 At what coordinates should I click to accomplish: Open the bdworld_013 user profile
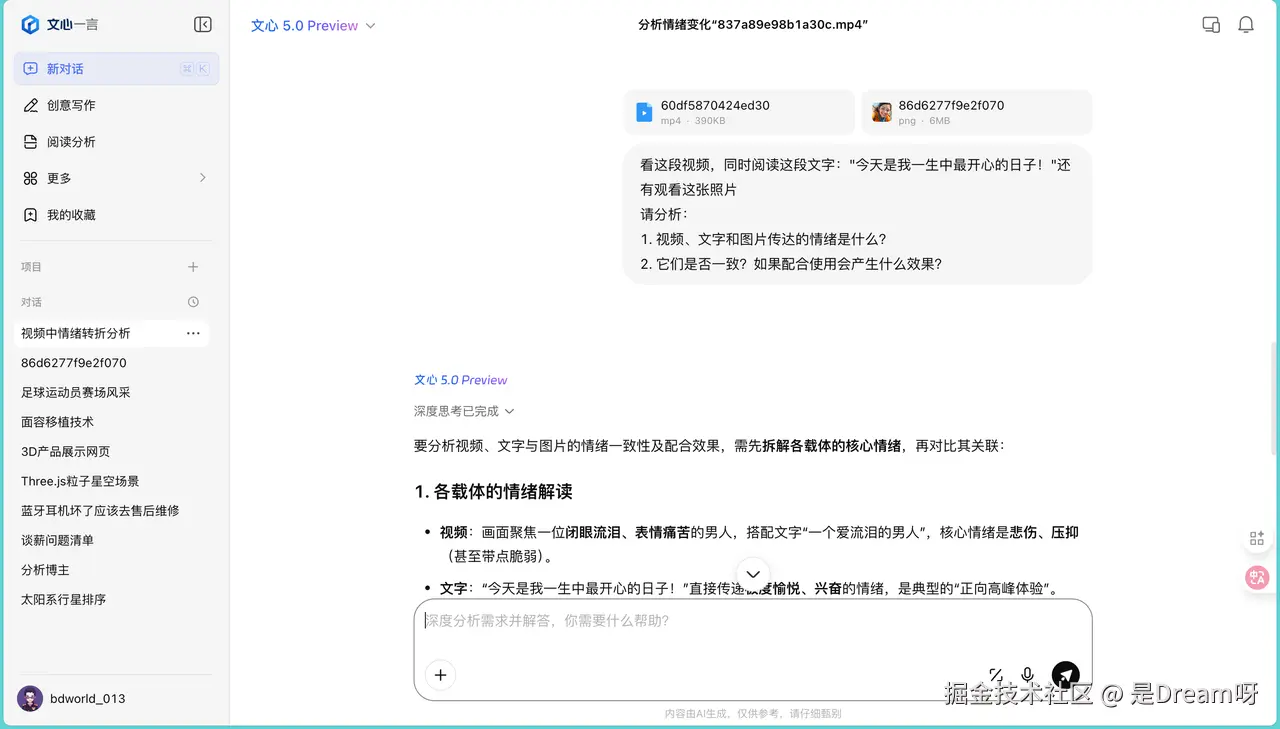click(x=72, y=698)
